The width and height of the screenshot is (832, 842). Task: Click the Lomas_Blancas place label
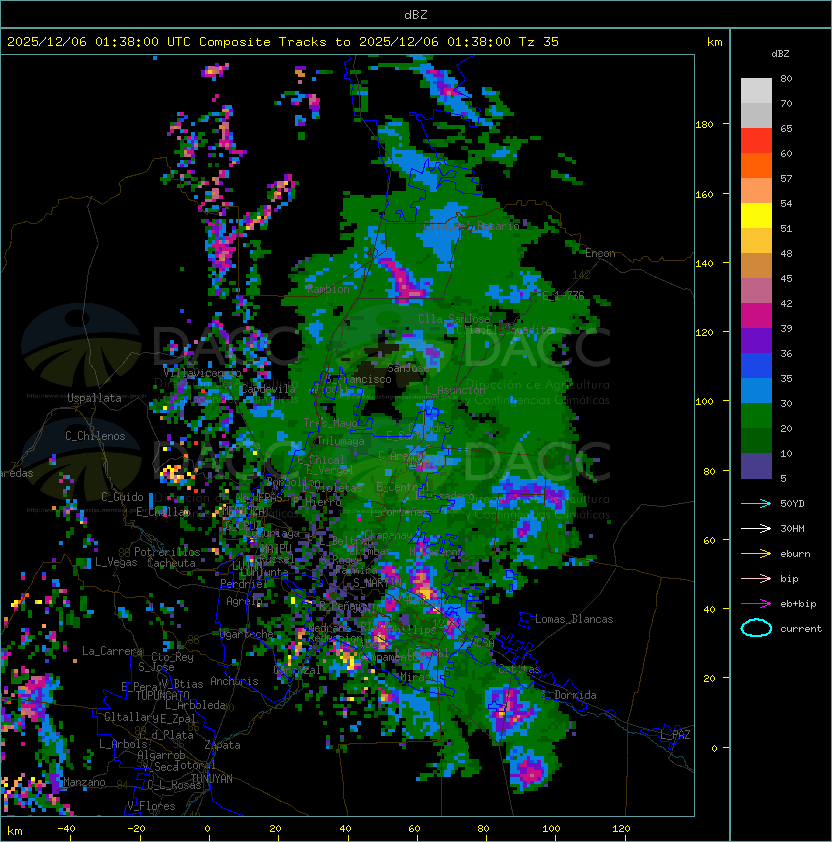click(574, 619)
